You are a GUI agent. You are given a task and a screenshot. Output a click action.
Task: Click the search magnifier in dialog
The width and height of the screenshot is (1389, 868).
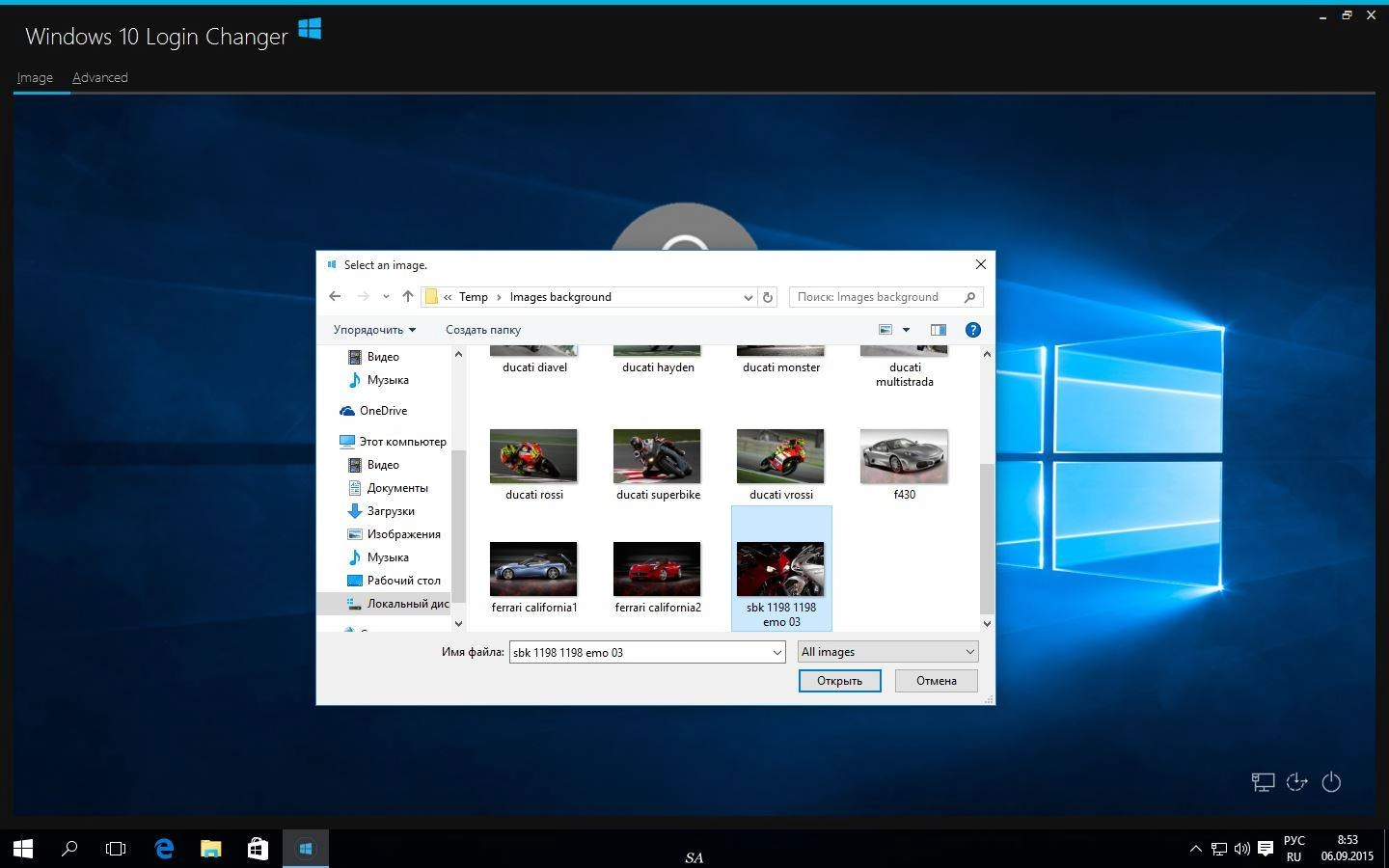(969, 297)
